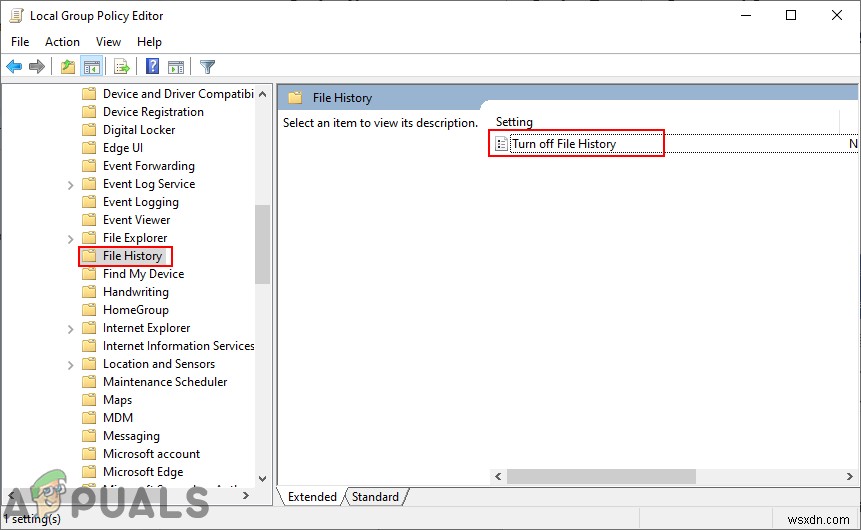Select the Digital Locker folder
Image resolution: width=861 pixels, height=530 pixels.
pos(139,130)
